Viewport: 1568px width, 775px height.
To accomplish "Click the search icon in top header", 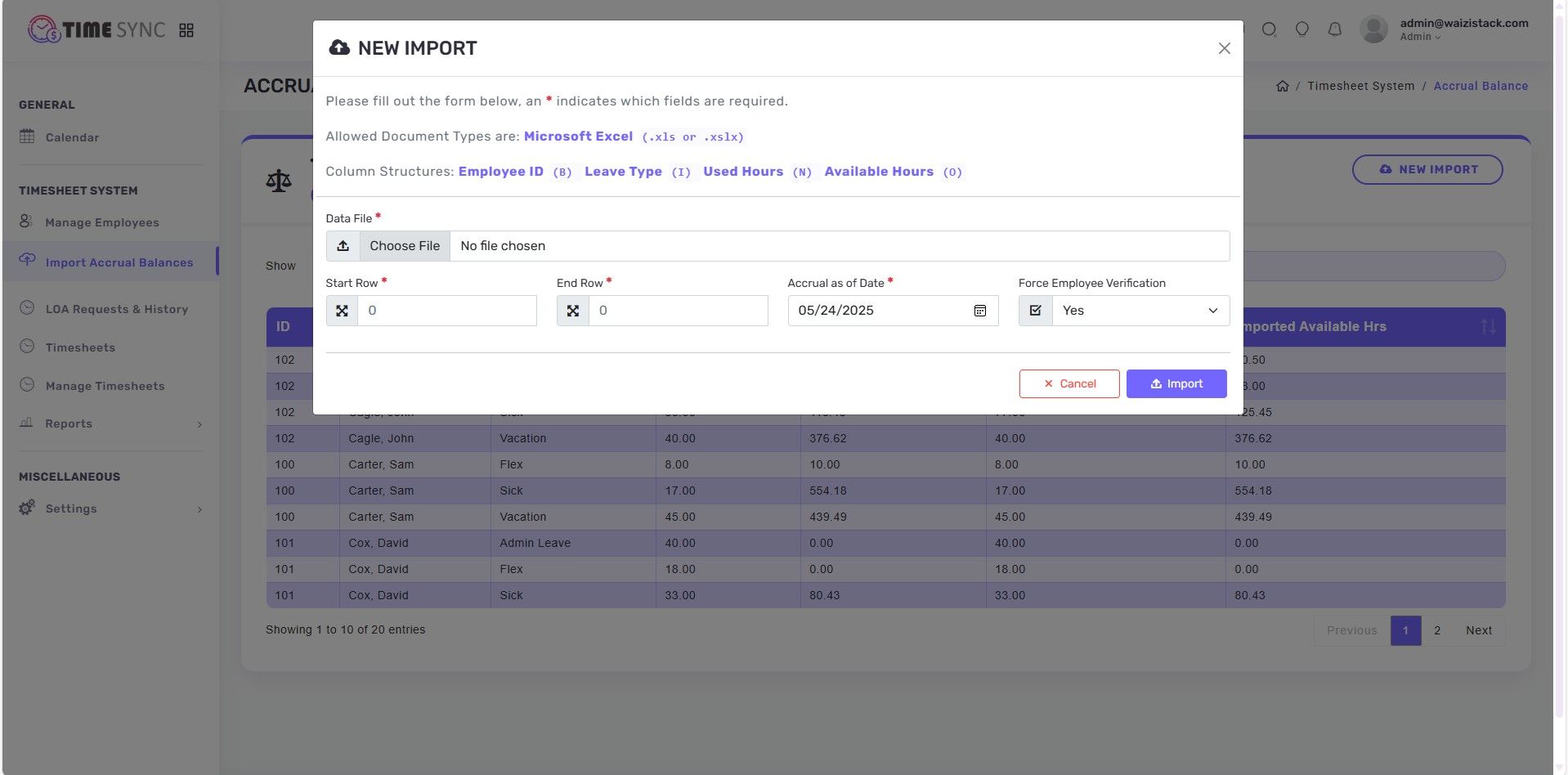I will (x=1269, y=29).
